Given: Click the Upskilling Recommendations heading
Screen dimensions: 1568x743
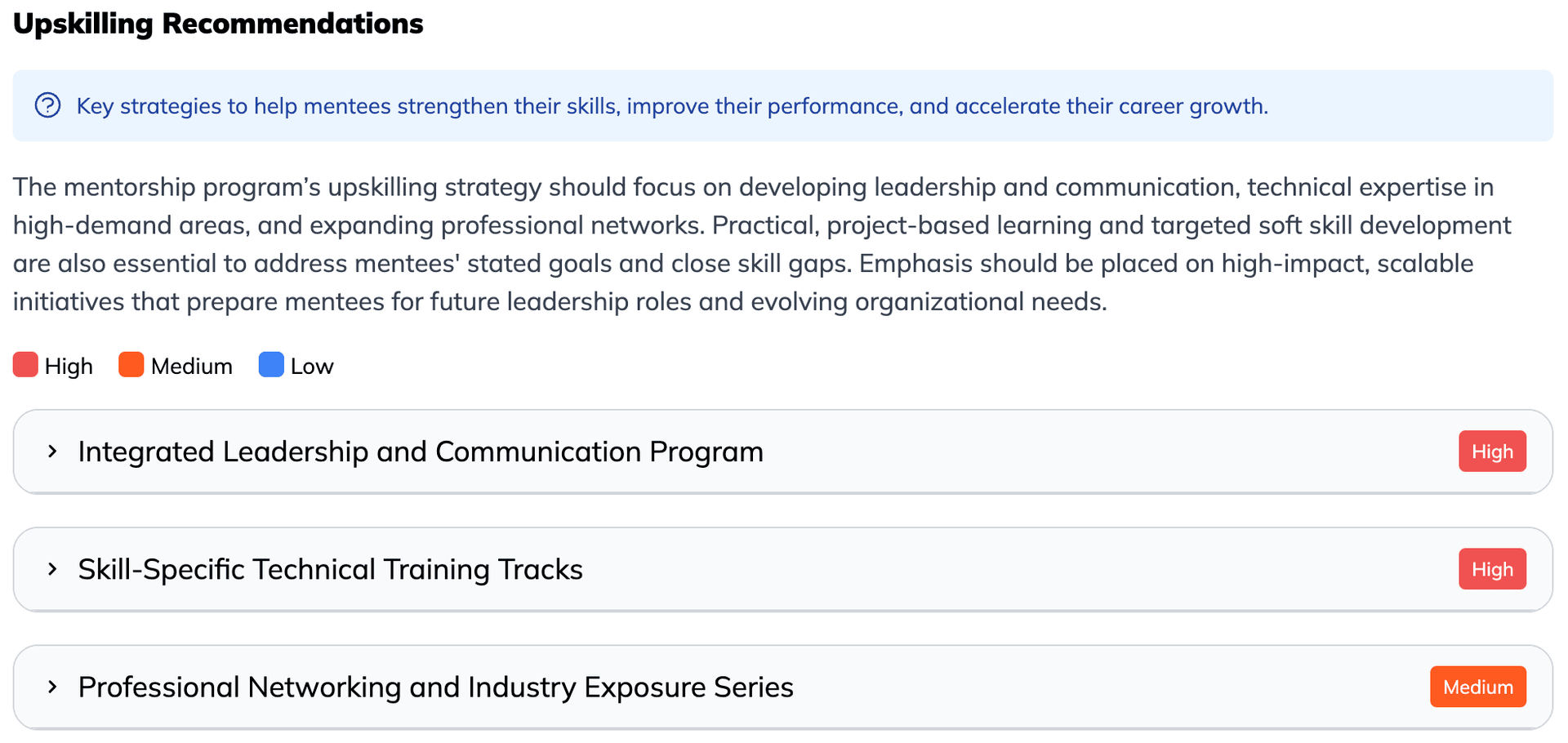Looking at the screenshot, I should click(x=218, y=24).
